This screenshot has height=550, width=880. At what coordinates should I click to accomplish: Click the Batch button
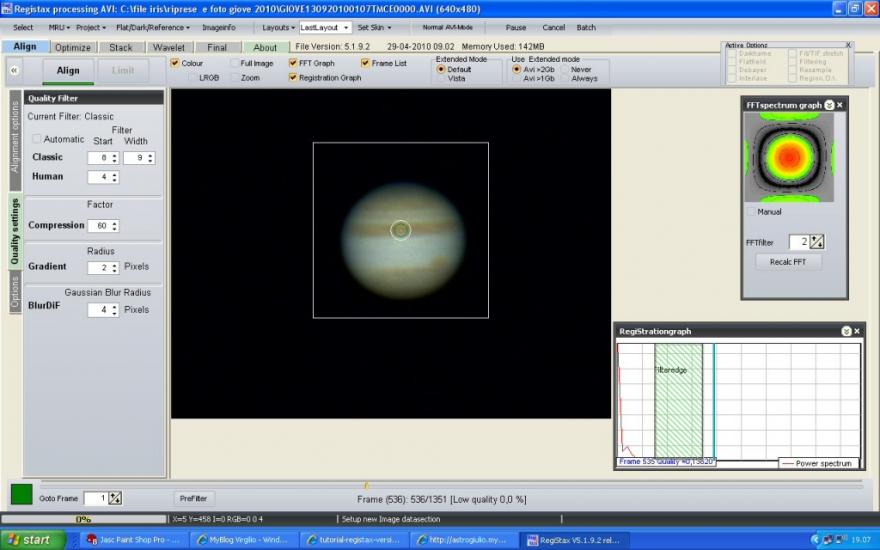pos(586,28)
